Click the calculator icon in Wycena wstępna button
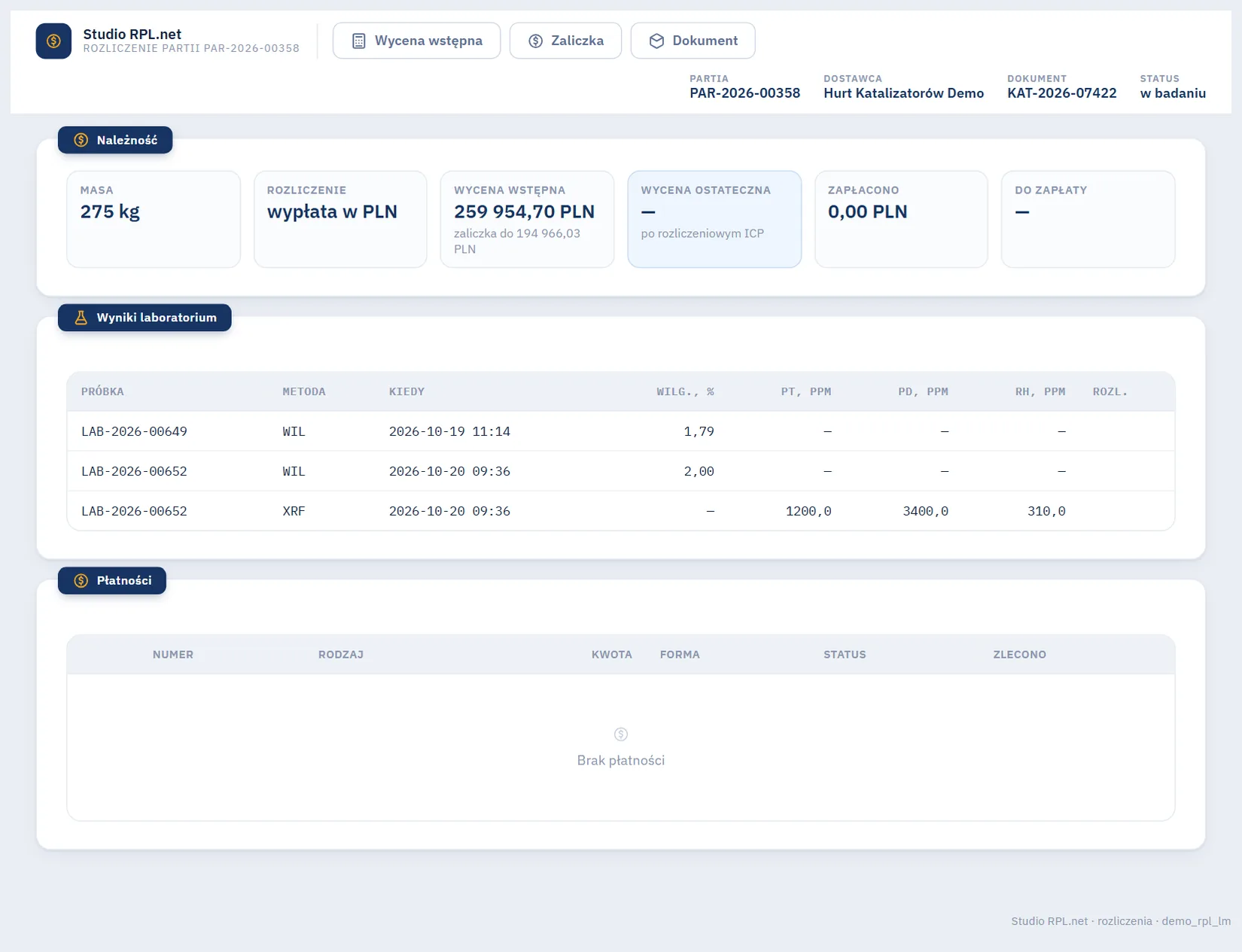 click(x=359, y=41)
